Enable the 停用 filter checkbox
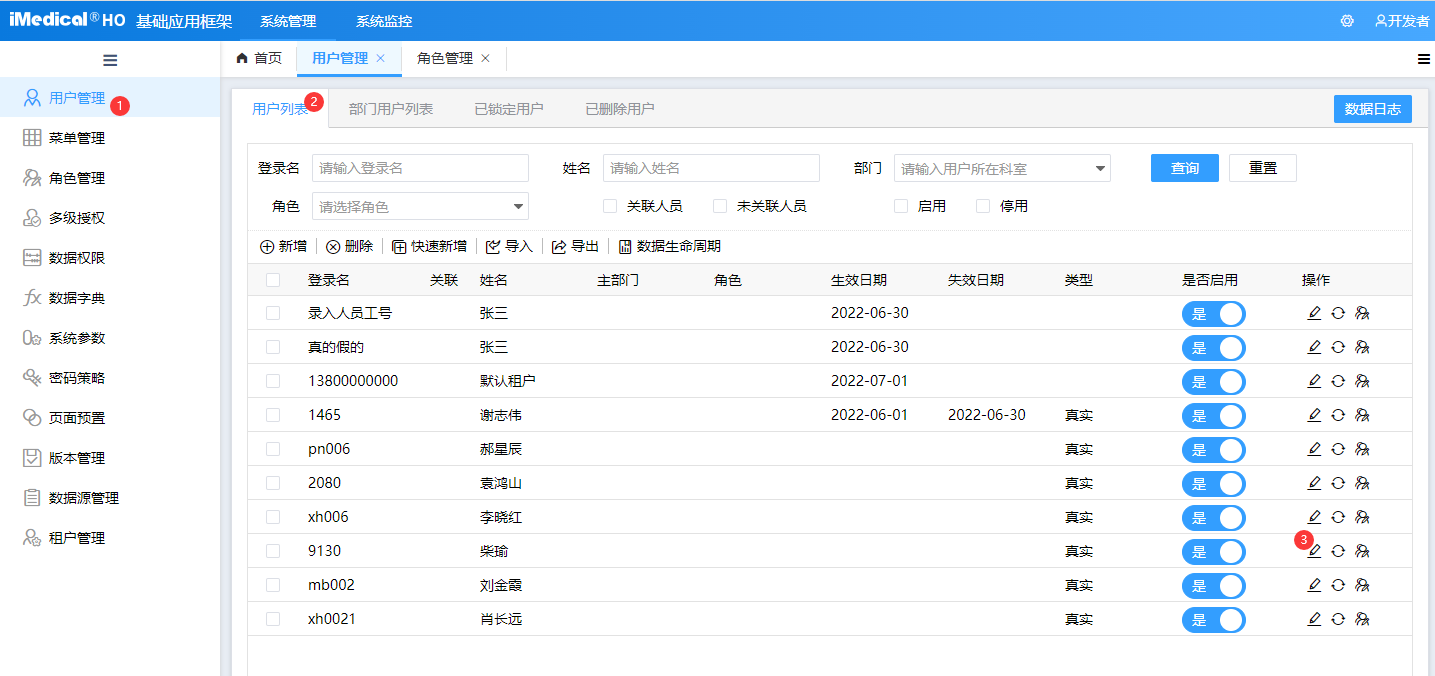Screen dimensions: 1435x676 [982, 206]
